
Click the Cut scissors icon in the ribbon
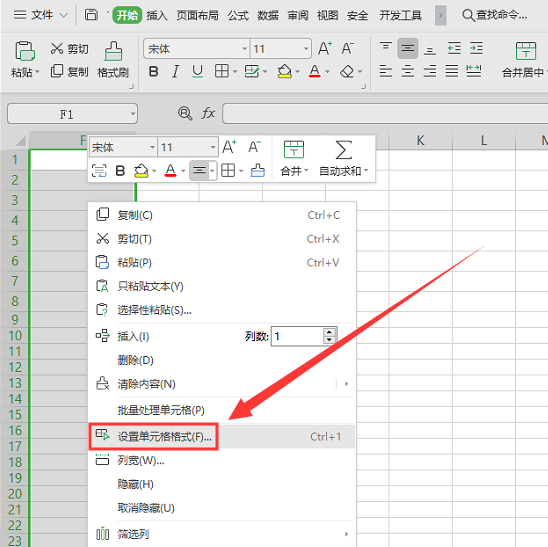tap(57, 49)
